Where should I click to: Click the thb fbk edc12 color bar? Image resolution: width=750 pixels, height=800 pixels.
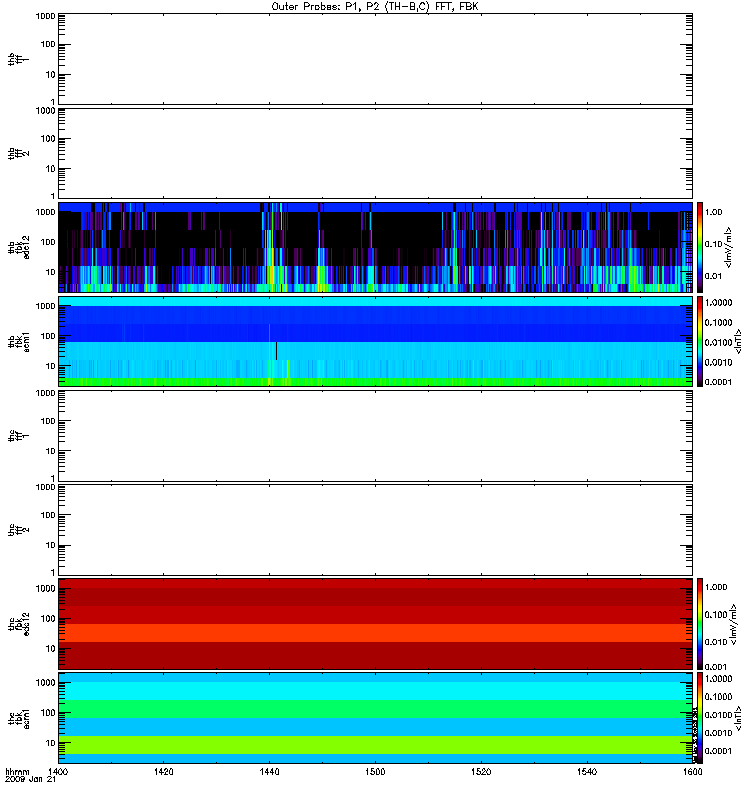[700, 247]
